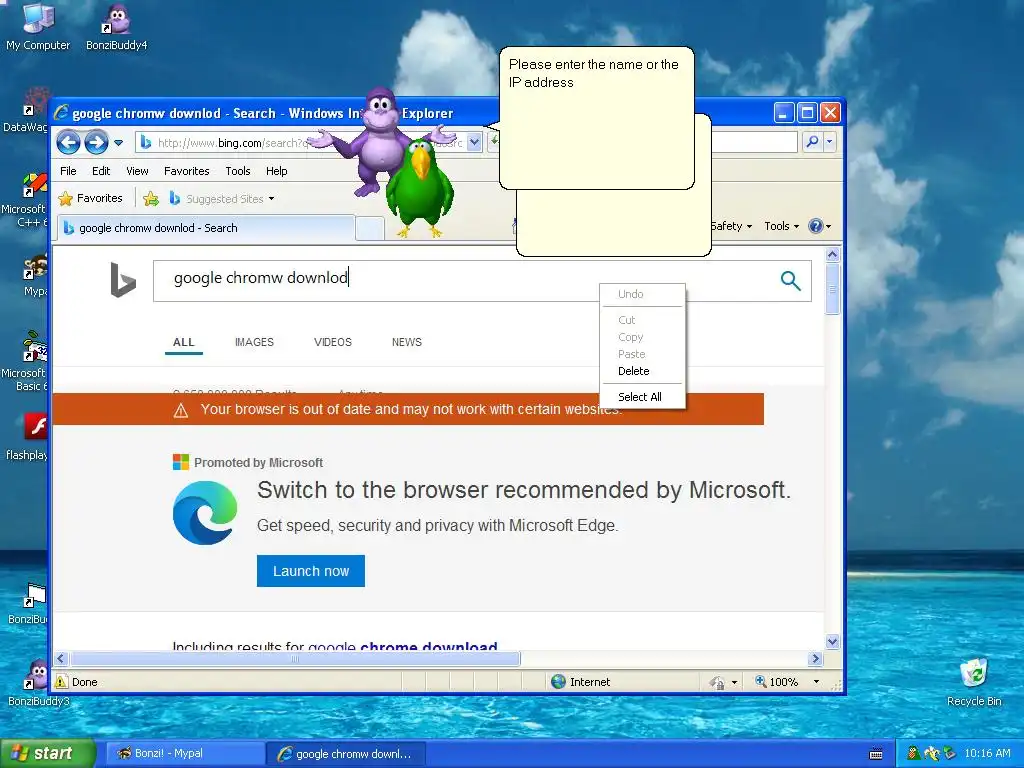Click the Internet zone status globe
The image size is (1024, 768).
[558, 682]
